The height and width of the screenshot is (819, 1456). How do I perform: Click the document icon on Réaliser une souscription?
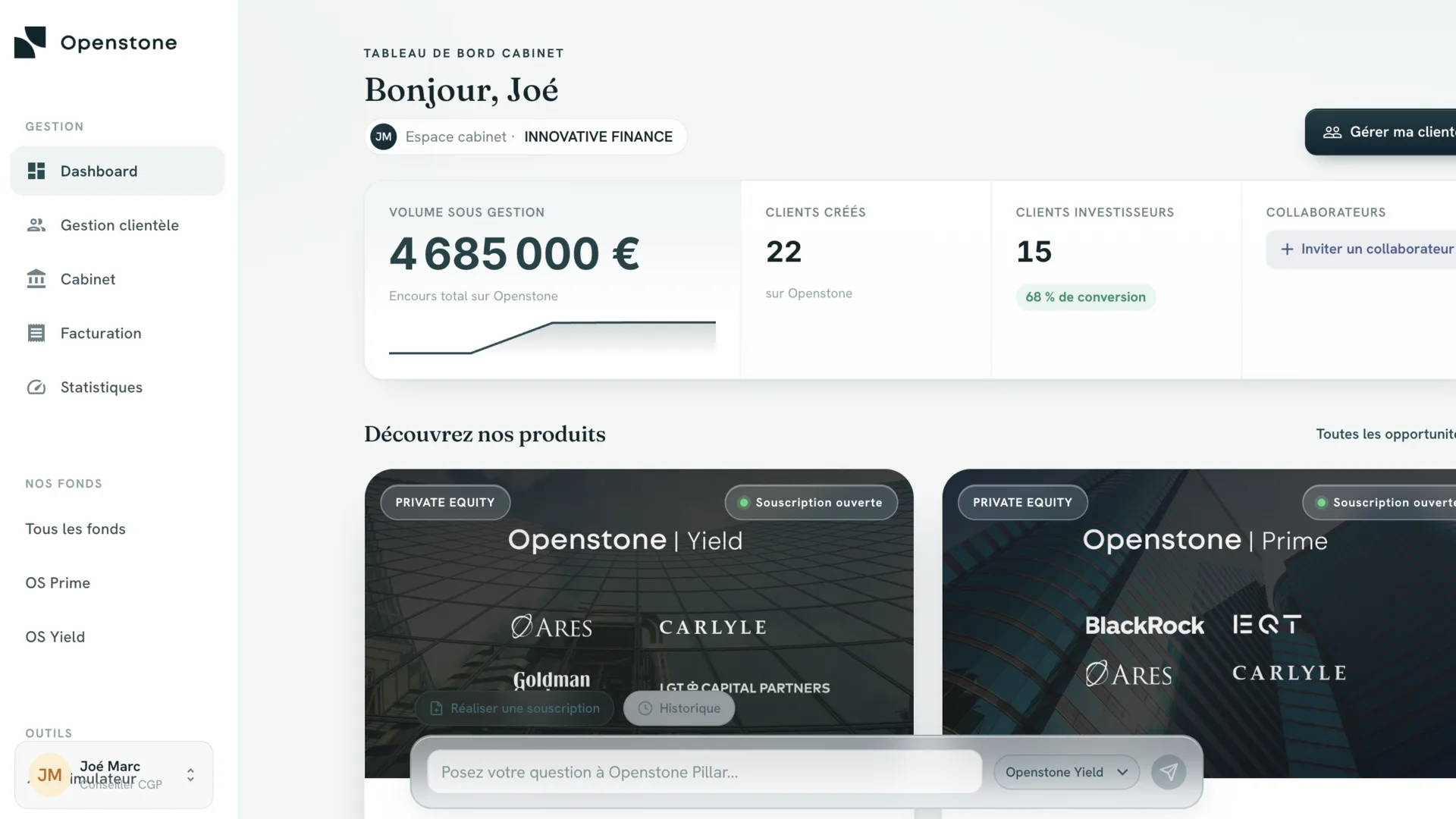436,708
